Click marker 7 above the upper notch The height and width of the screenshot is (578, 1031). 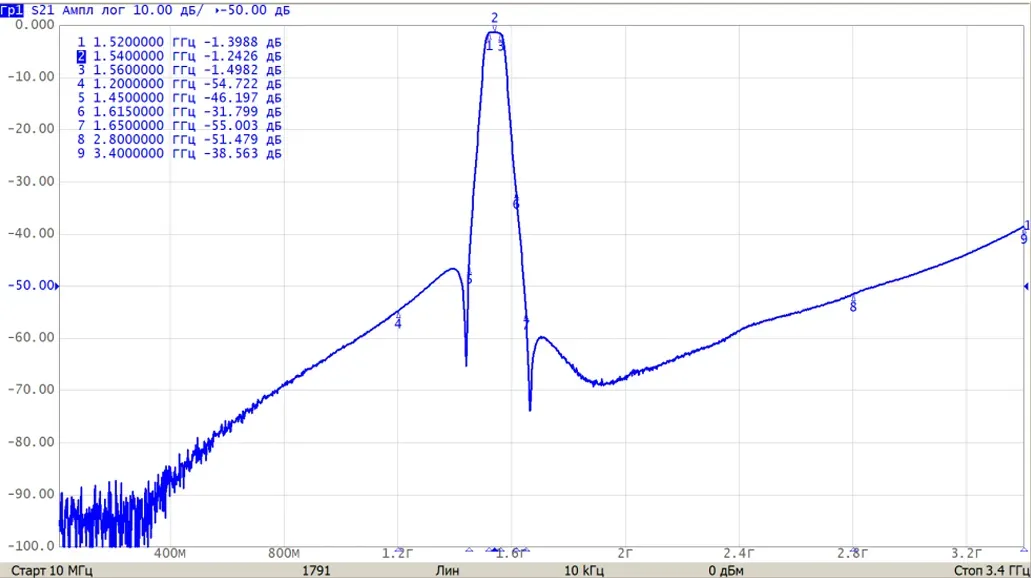(x=526, y=322)
